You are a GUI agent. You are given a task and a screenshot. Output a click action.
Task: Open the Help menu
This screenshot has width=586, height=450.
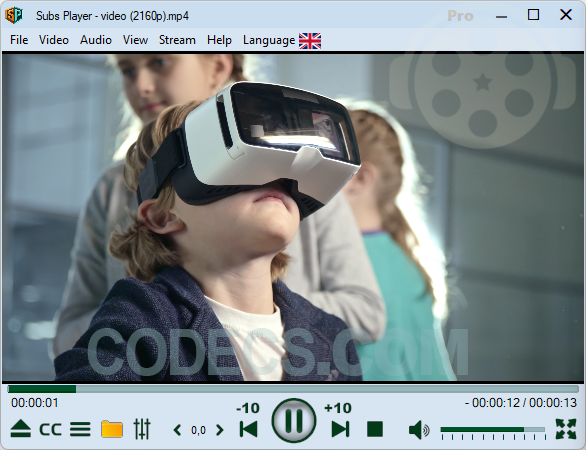click(219, 40)
